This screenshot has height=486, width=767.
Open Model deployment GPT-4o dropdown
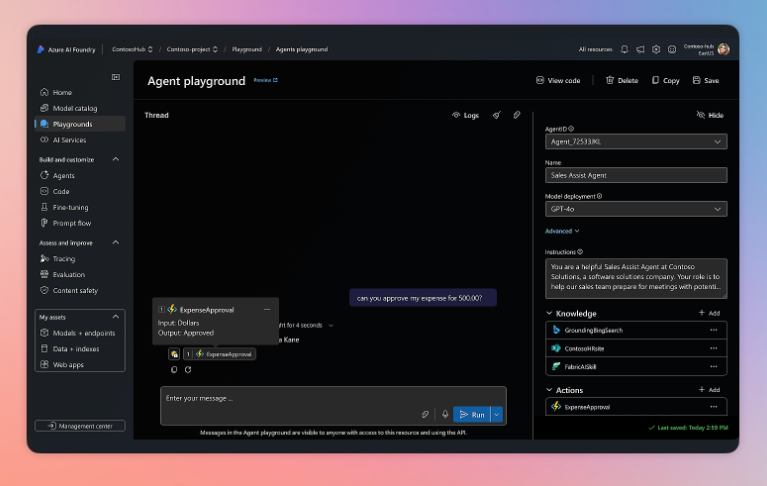(636, 209)
